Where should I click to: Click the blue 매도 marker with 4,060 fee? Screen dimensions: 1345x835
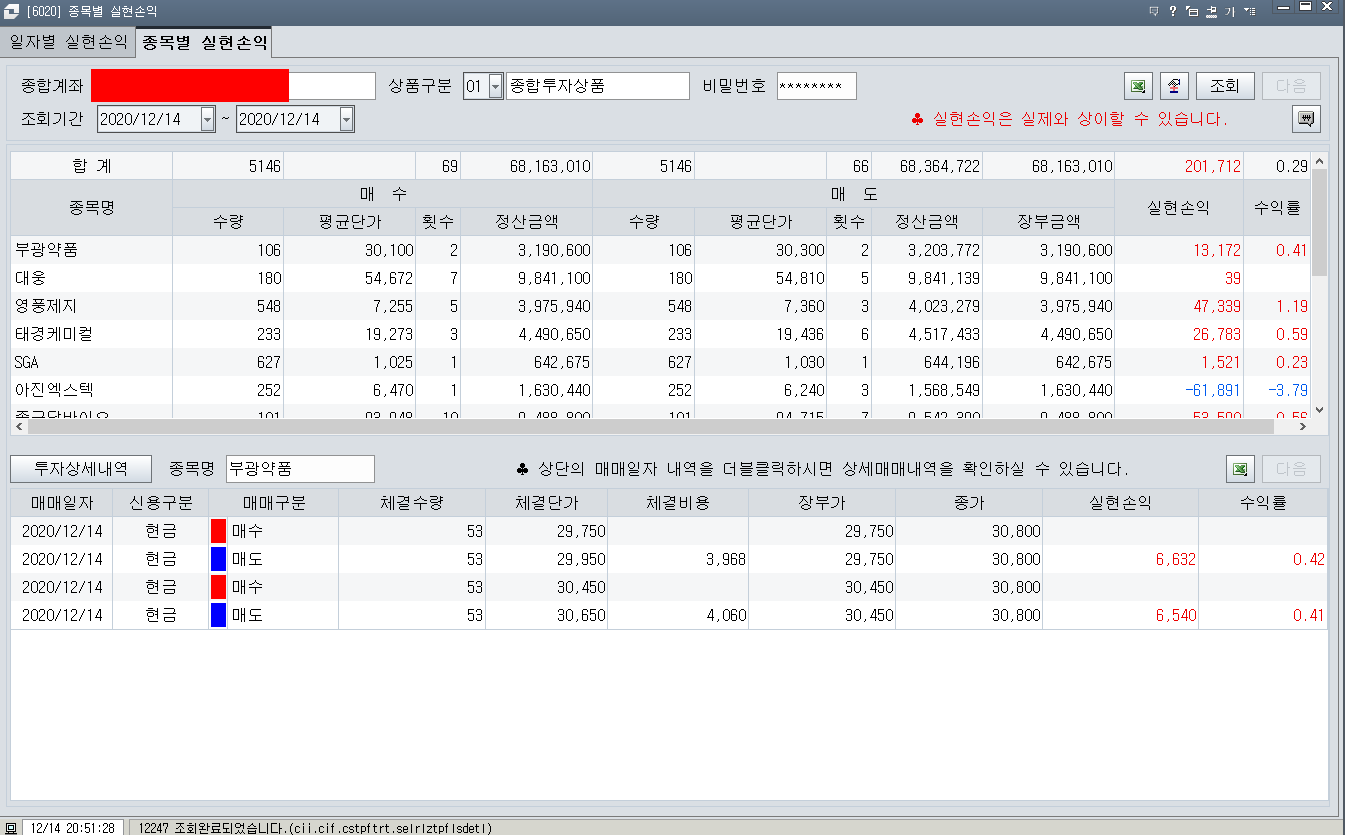pos(218,615)
